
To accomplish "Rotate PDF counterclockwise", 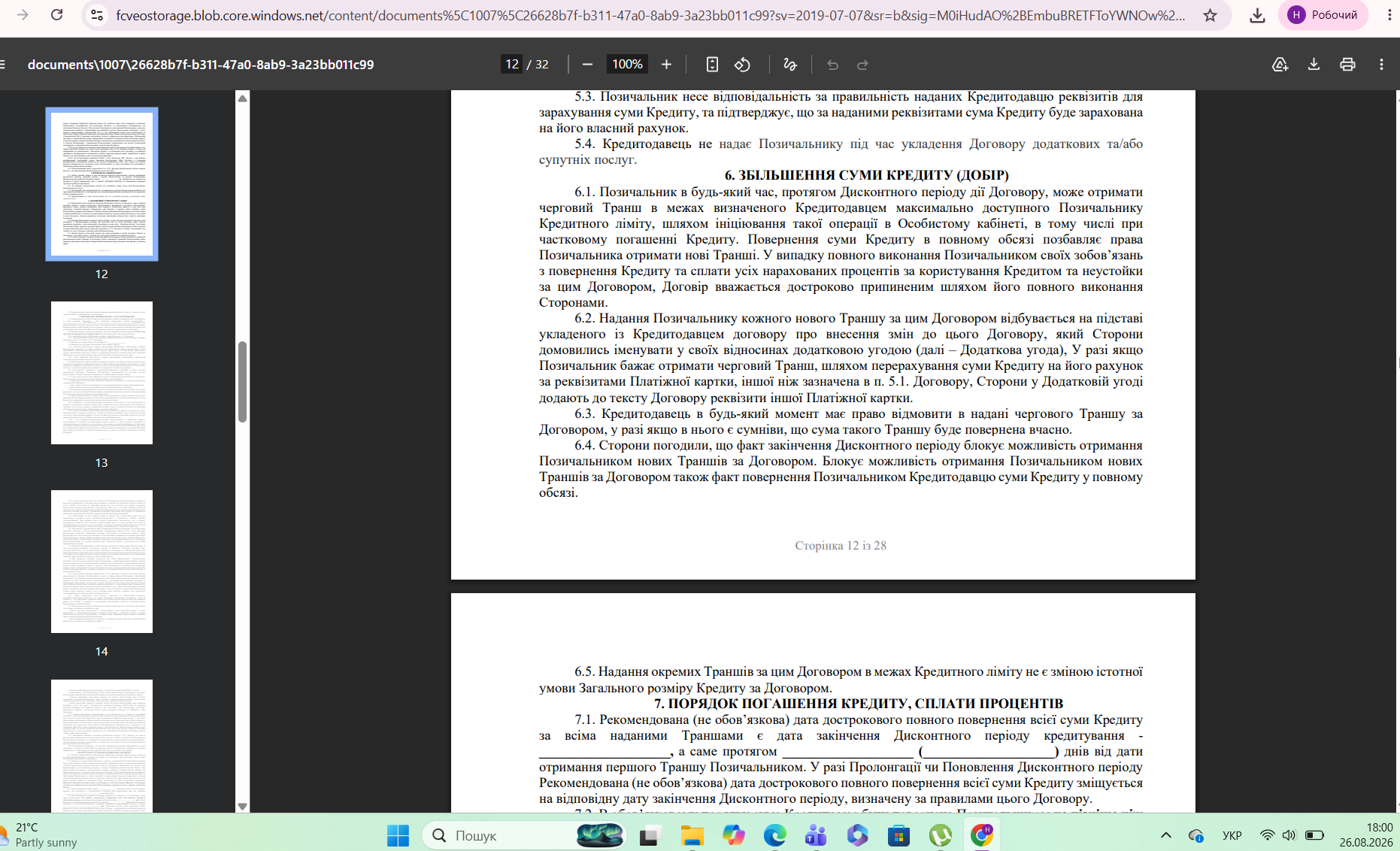I will 743,65.
